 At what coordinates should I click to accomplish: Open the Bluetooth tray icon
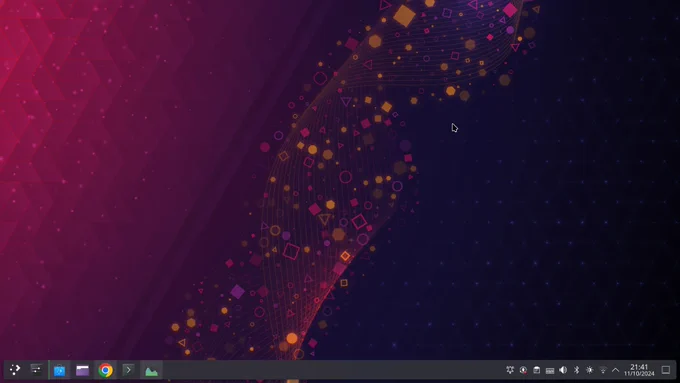576,370
